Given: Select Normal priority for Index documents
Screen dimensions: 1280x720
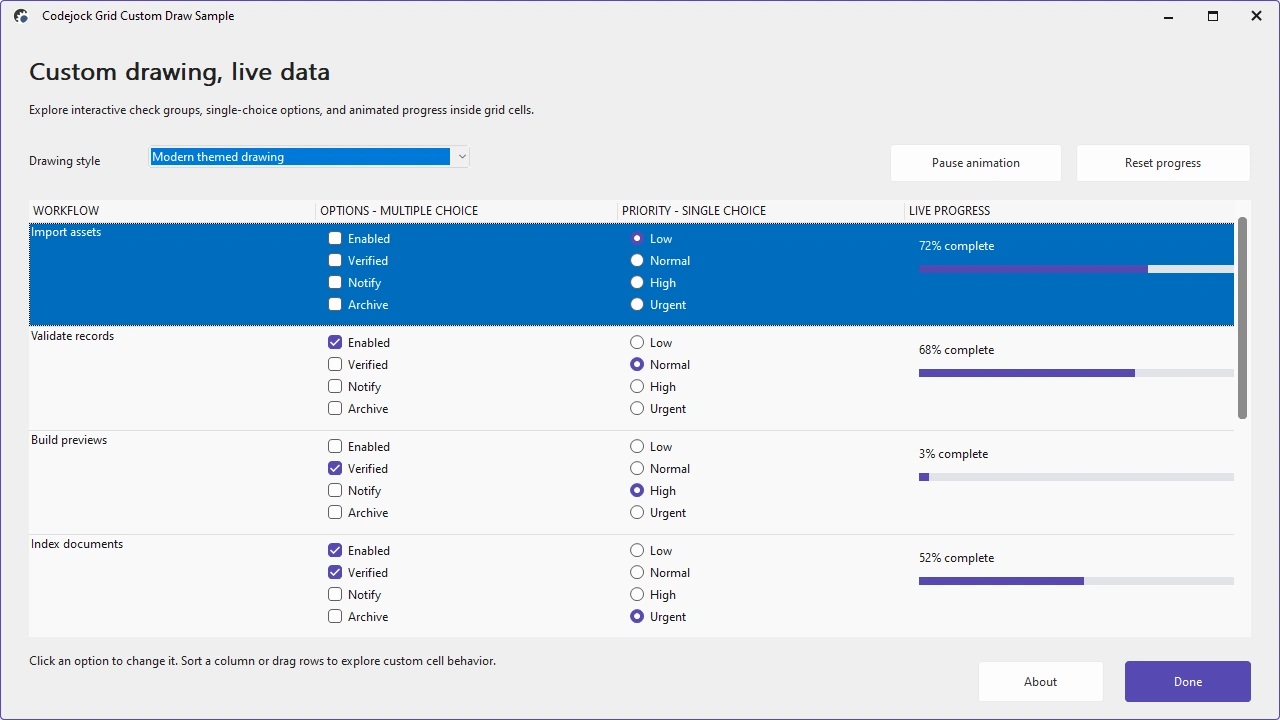Looking at the screenshot, I should point(637,573).
